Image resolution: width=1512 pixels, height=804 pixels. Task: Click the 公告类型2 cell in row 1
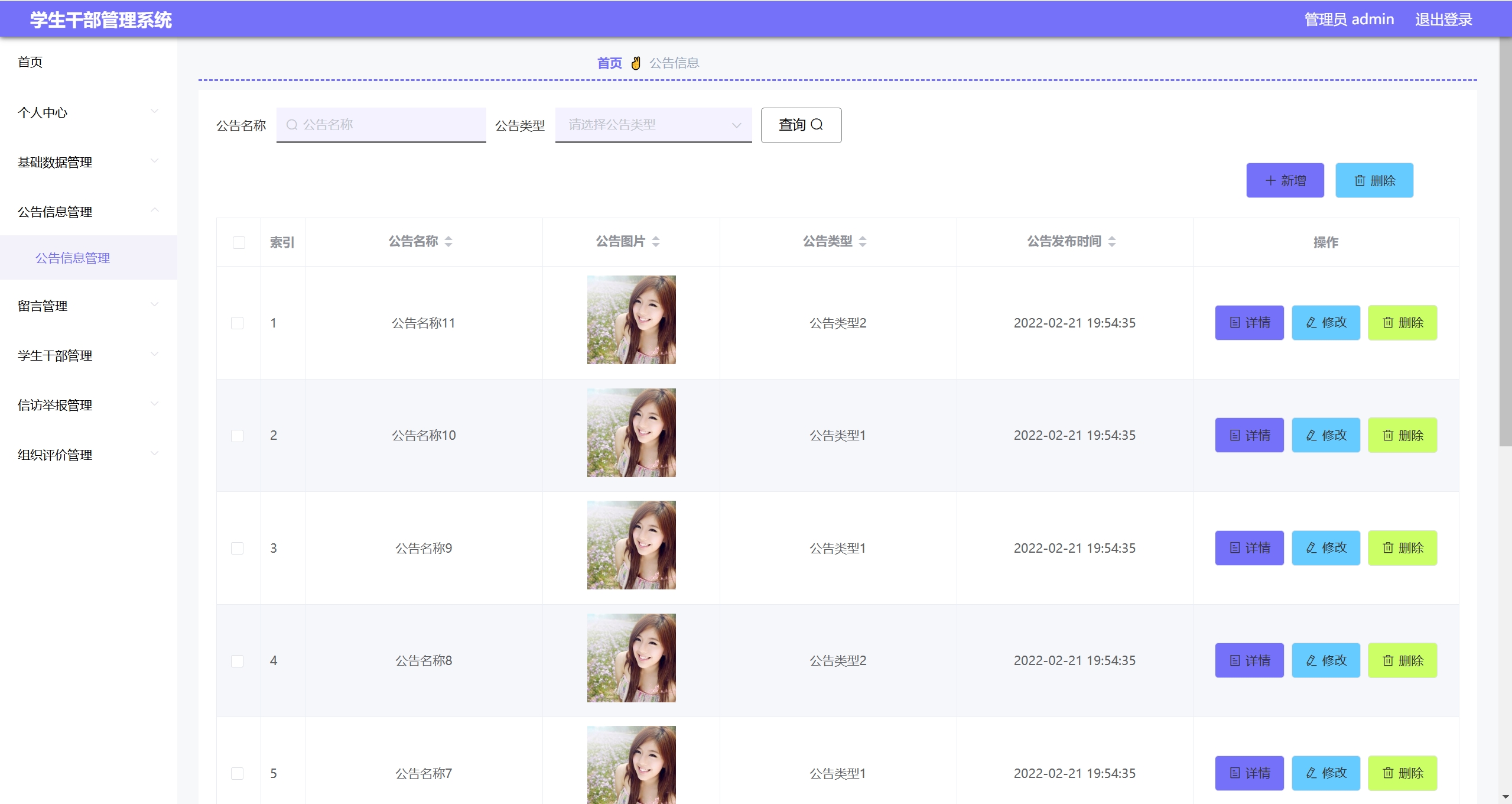click(x=838, y=323)
